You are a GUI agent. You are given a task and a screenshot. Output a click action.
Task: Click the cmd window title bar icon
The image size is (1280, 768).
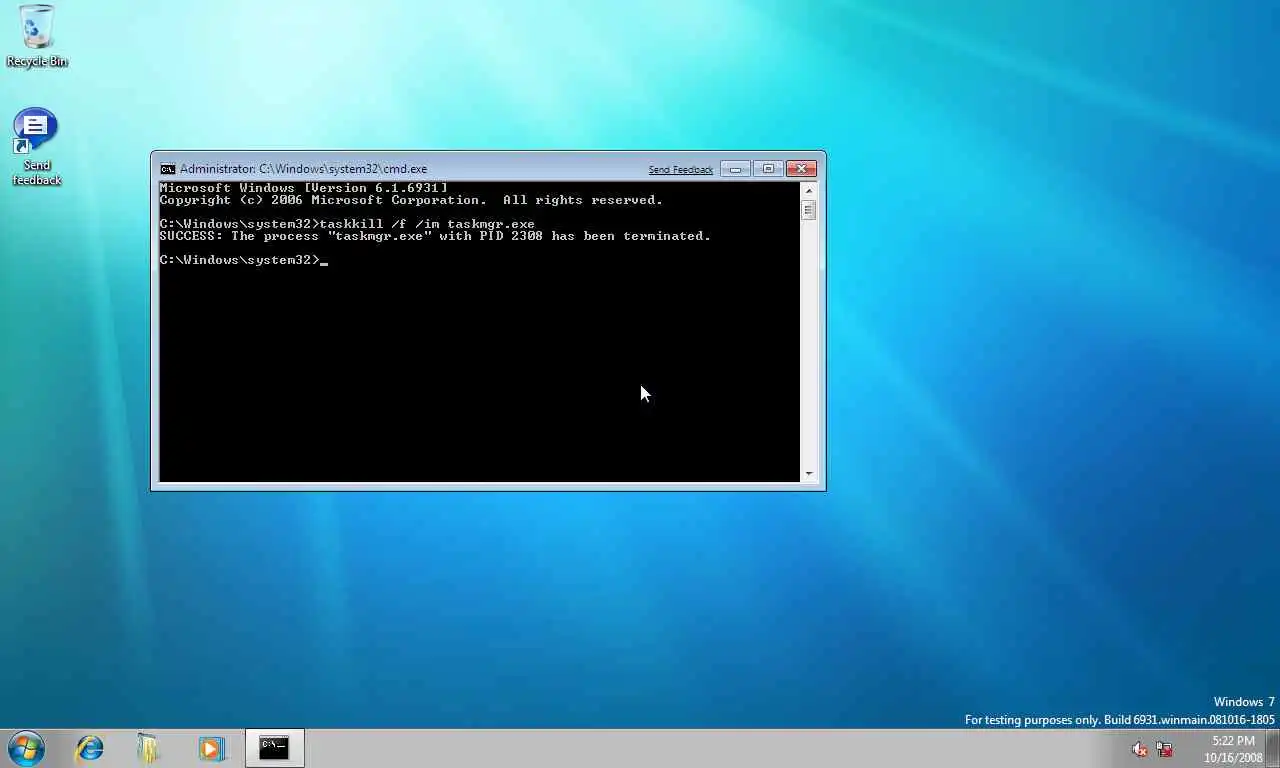click(x=168, y=169)
